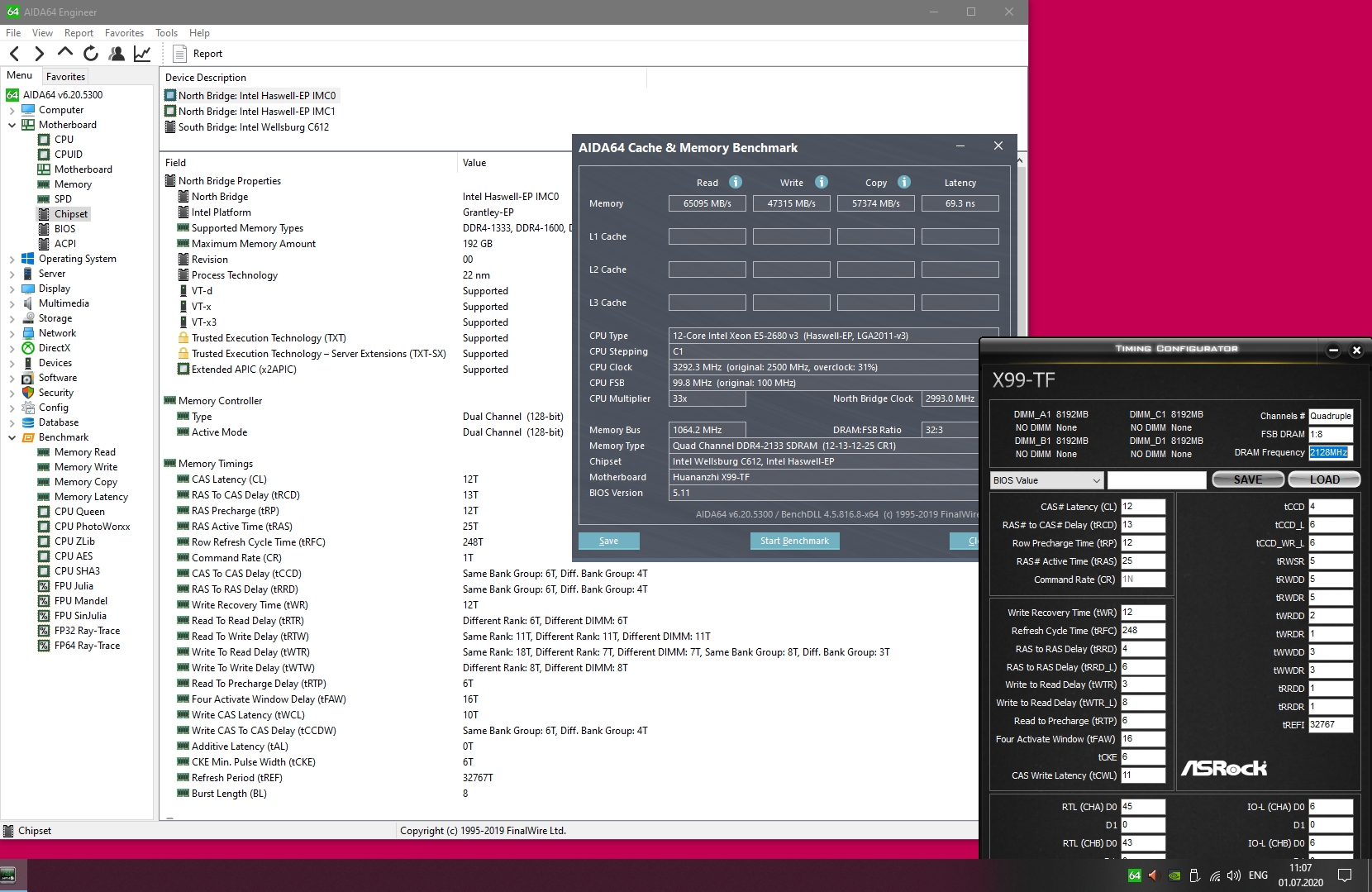Open the Report menu
This screenshot has width=1372, height=892.
pos(79,33)
